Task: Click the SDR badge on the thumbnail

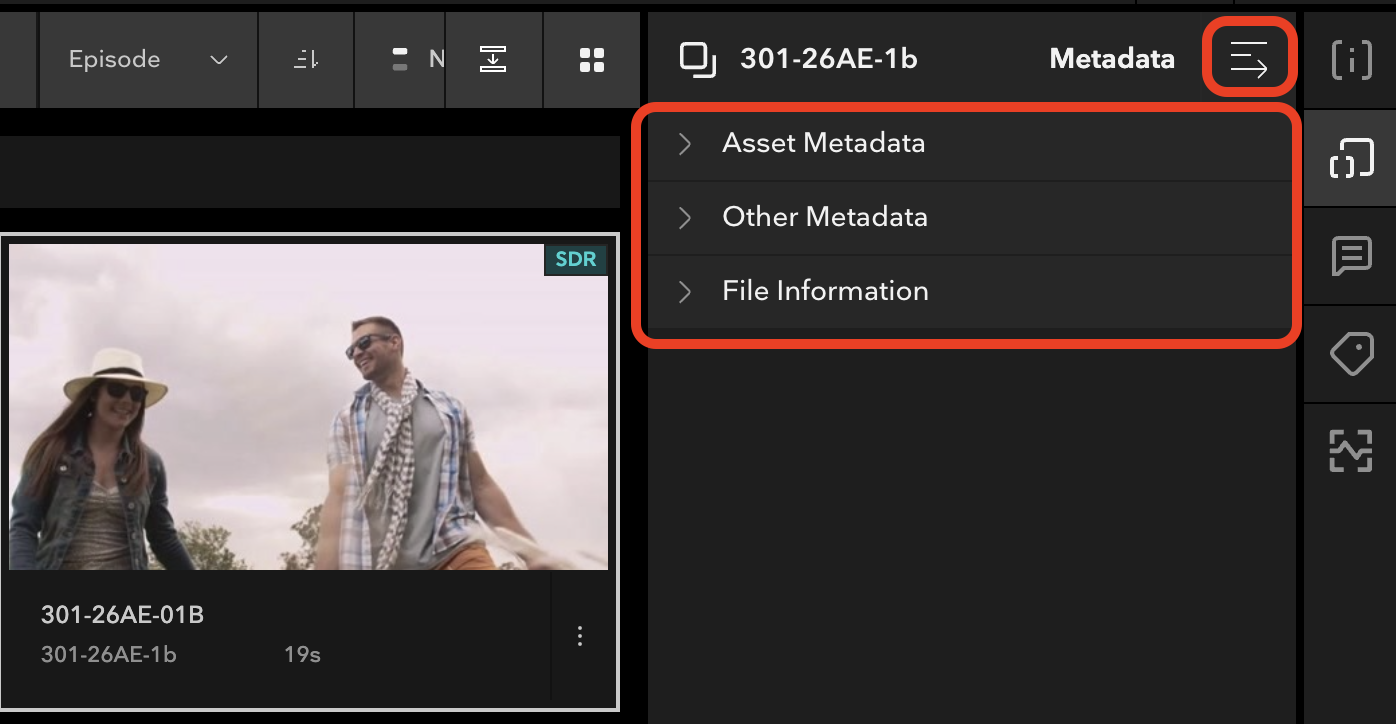Action: [x=576, y=260]
